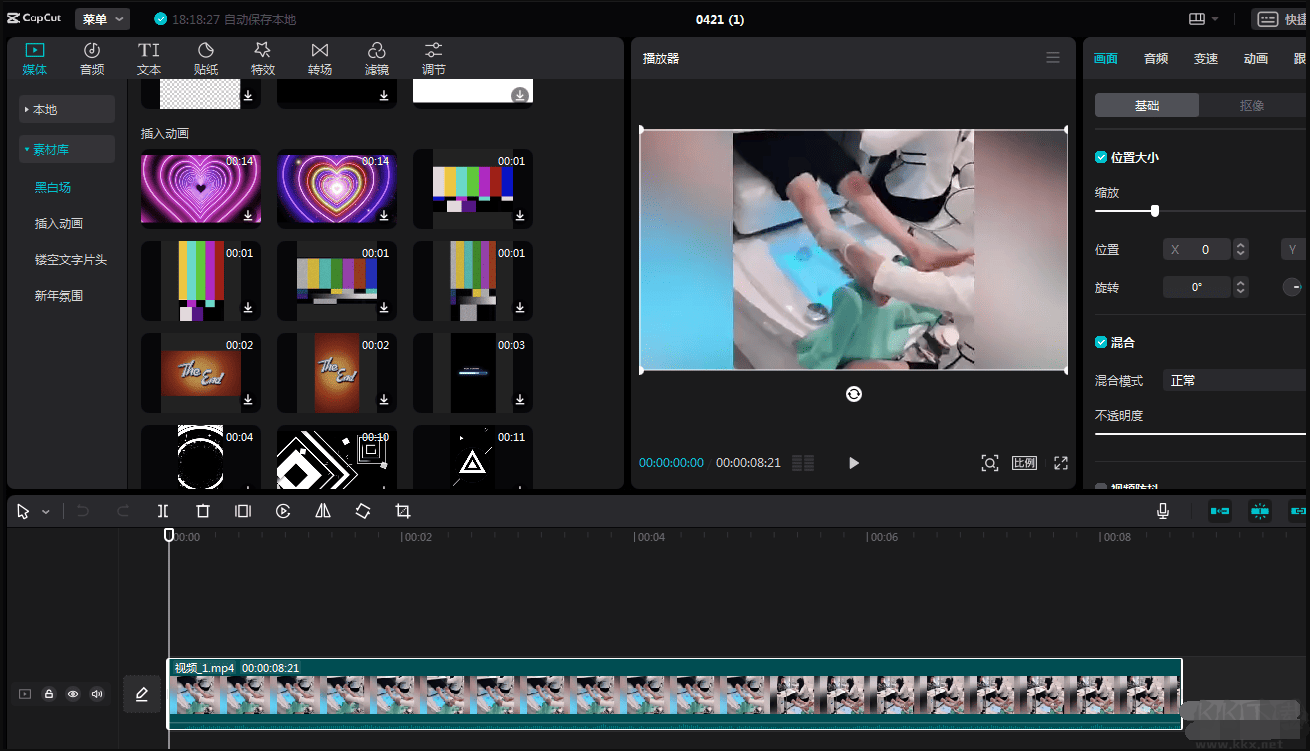Click the Crop icon in timeline toolbar
The image size is (1310, 751).
(x=403, y=511)
